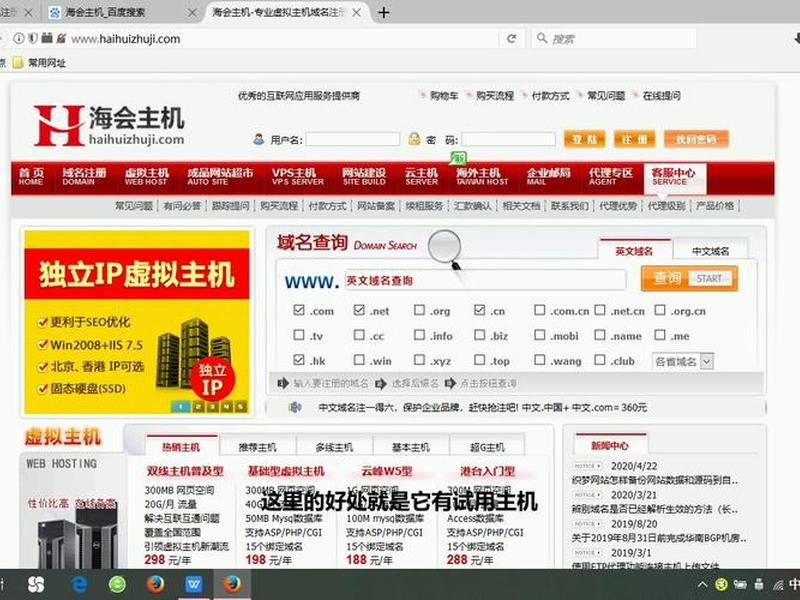Switch to the 中文域名 tab
800x600 pixels.
tap(711, 251)
